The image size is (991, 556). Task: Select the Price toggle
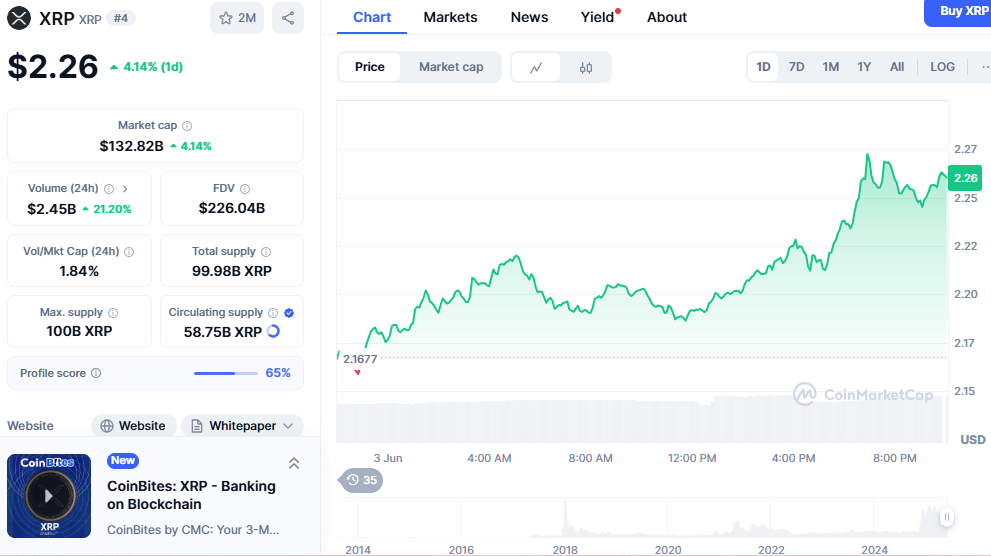pos(370,67)
